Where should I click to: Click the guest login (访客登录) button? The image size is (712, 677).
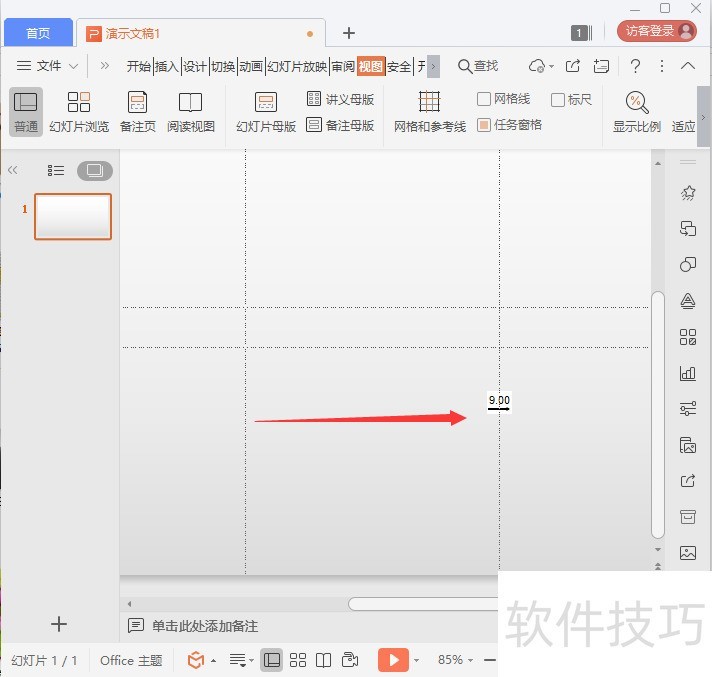656,31
